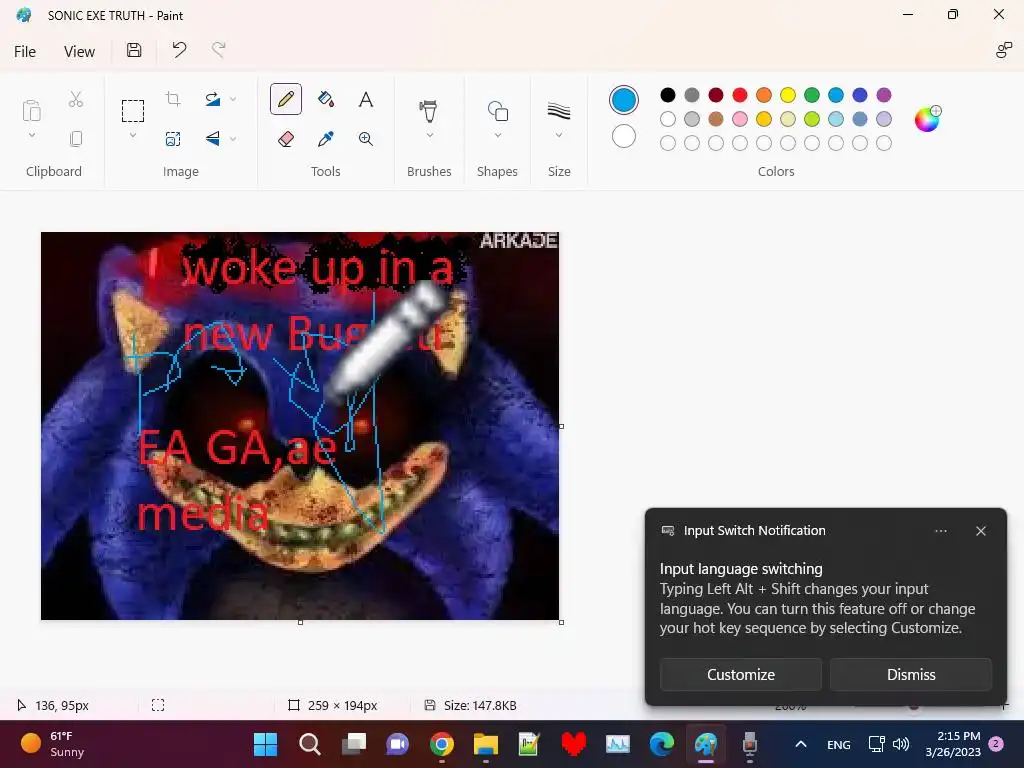Pick the purple color swatch

tap(884, 95)
